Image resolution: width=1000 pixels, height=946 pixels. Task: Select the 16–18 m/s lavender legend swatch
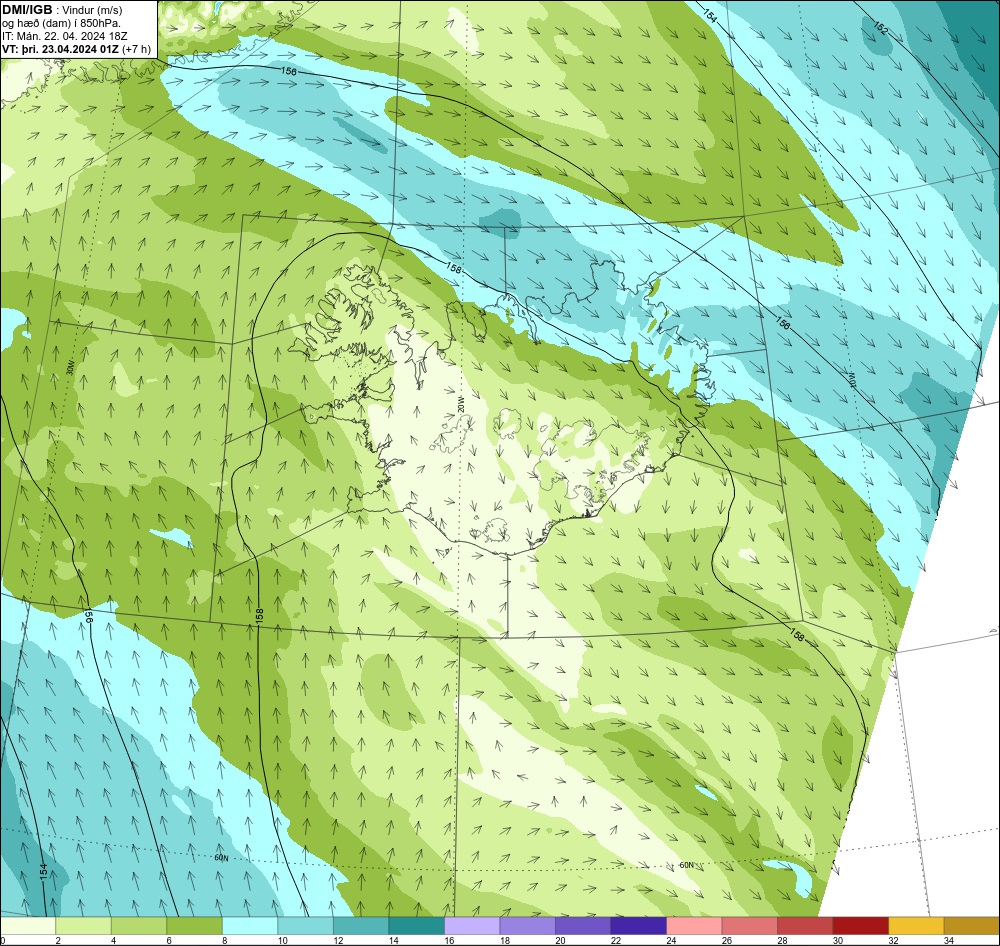pos(472,926)
